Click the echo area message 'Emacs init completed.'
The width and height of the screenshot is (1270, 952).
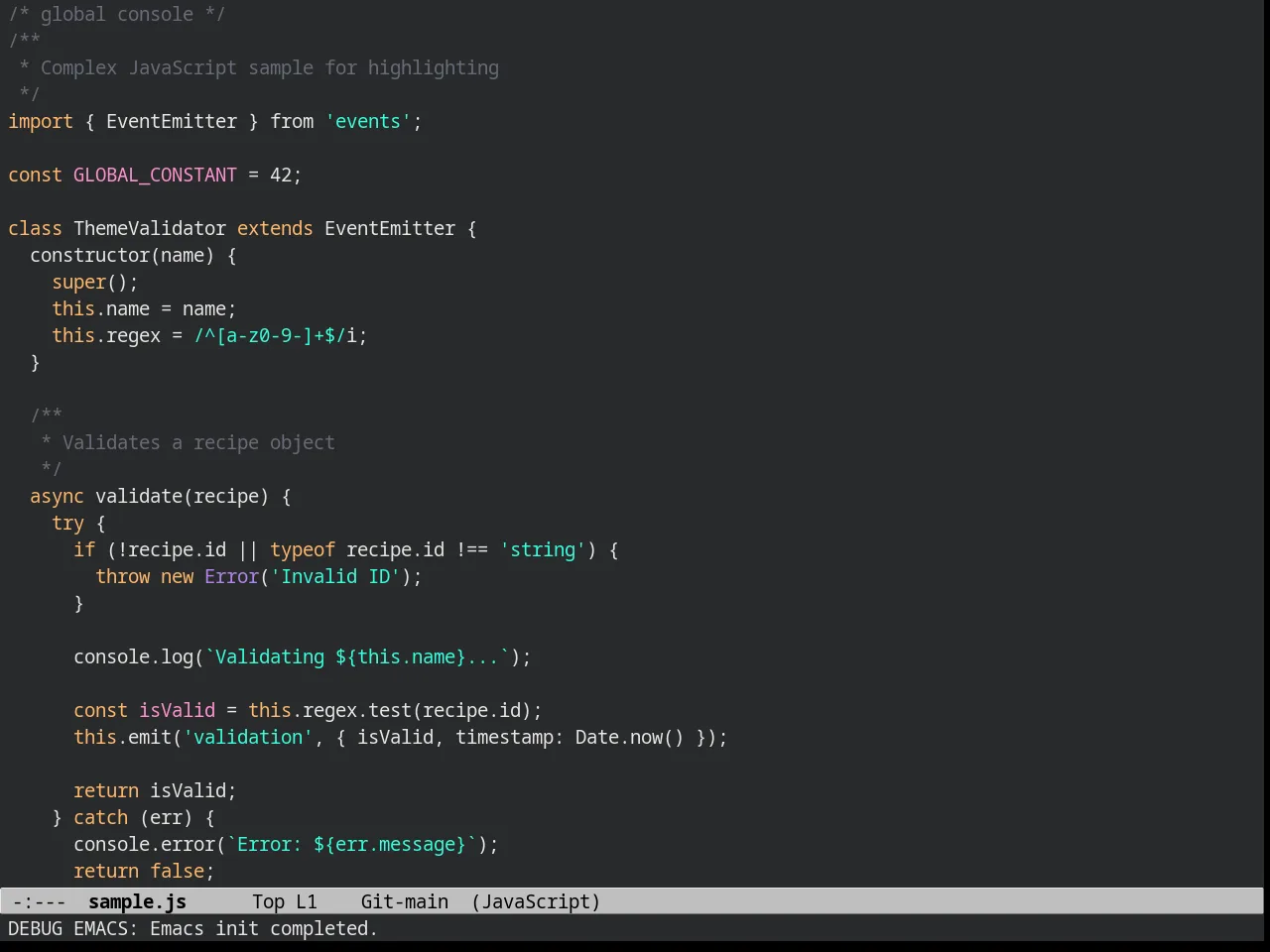point(264,928)
